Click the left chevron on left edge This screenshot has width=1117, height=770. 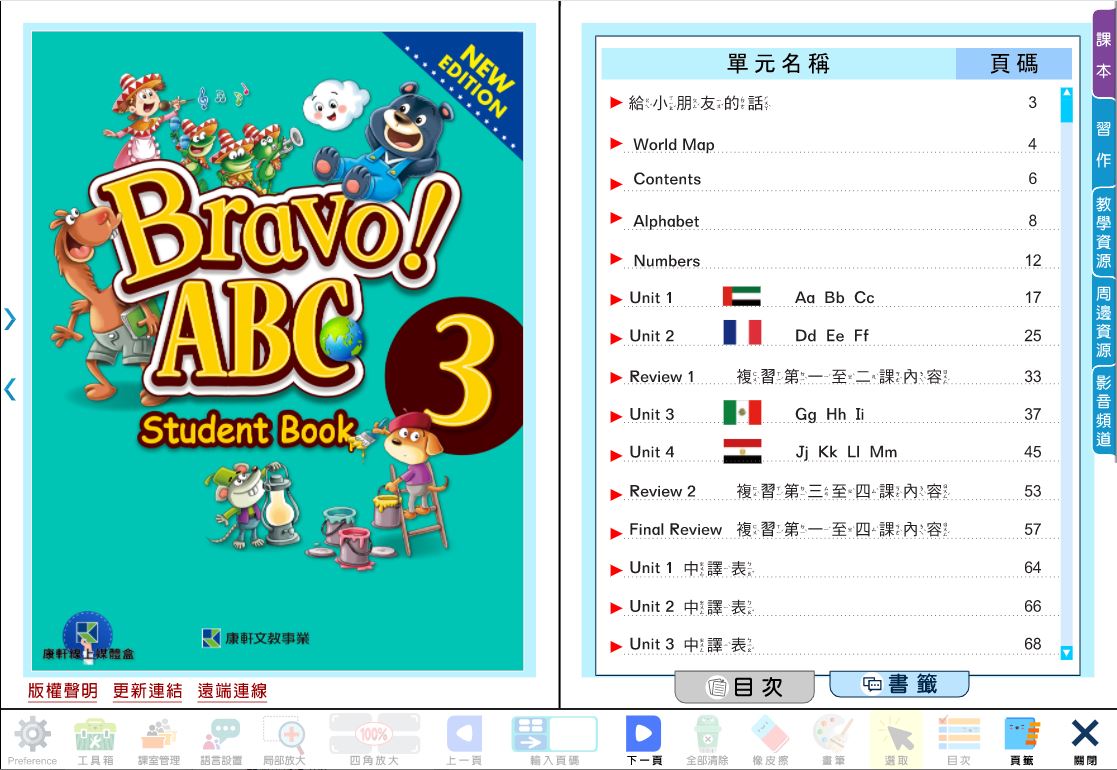pyautogui.click(x=9, y=389)
